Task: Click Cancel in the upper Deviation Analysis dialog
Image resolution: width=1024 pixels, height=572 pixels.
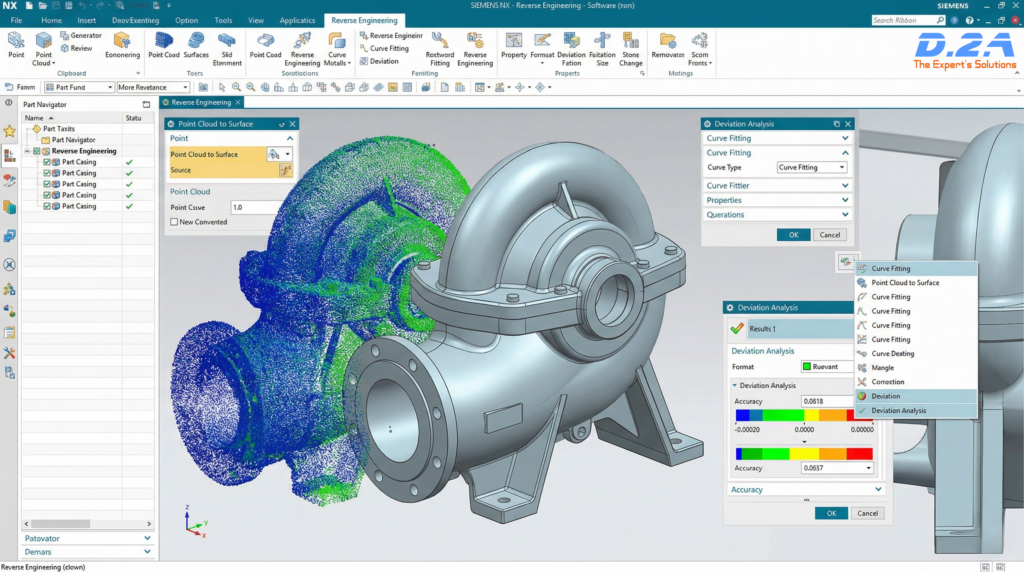Action: [829, 234]
